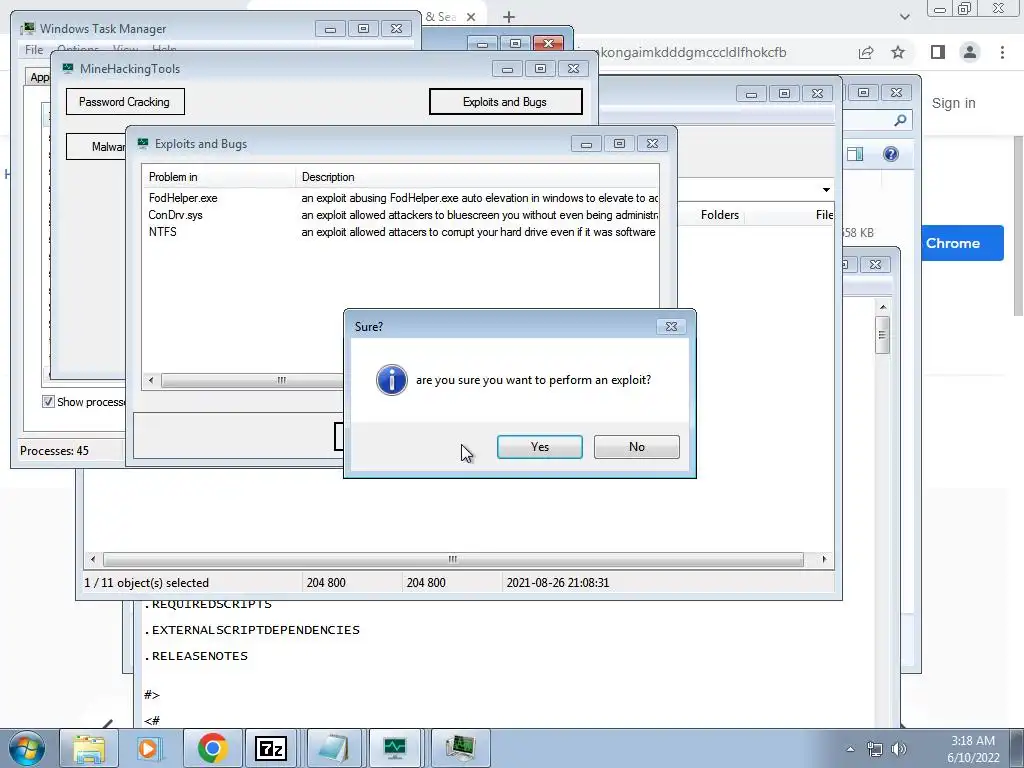Launch Windows Media Player from taskbar

(x=150, y=748)
